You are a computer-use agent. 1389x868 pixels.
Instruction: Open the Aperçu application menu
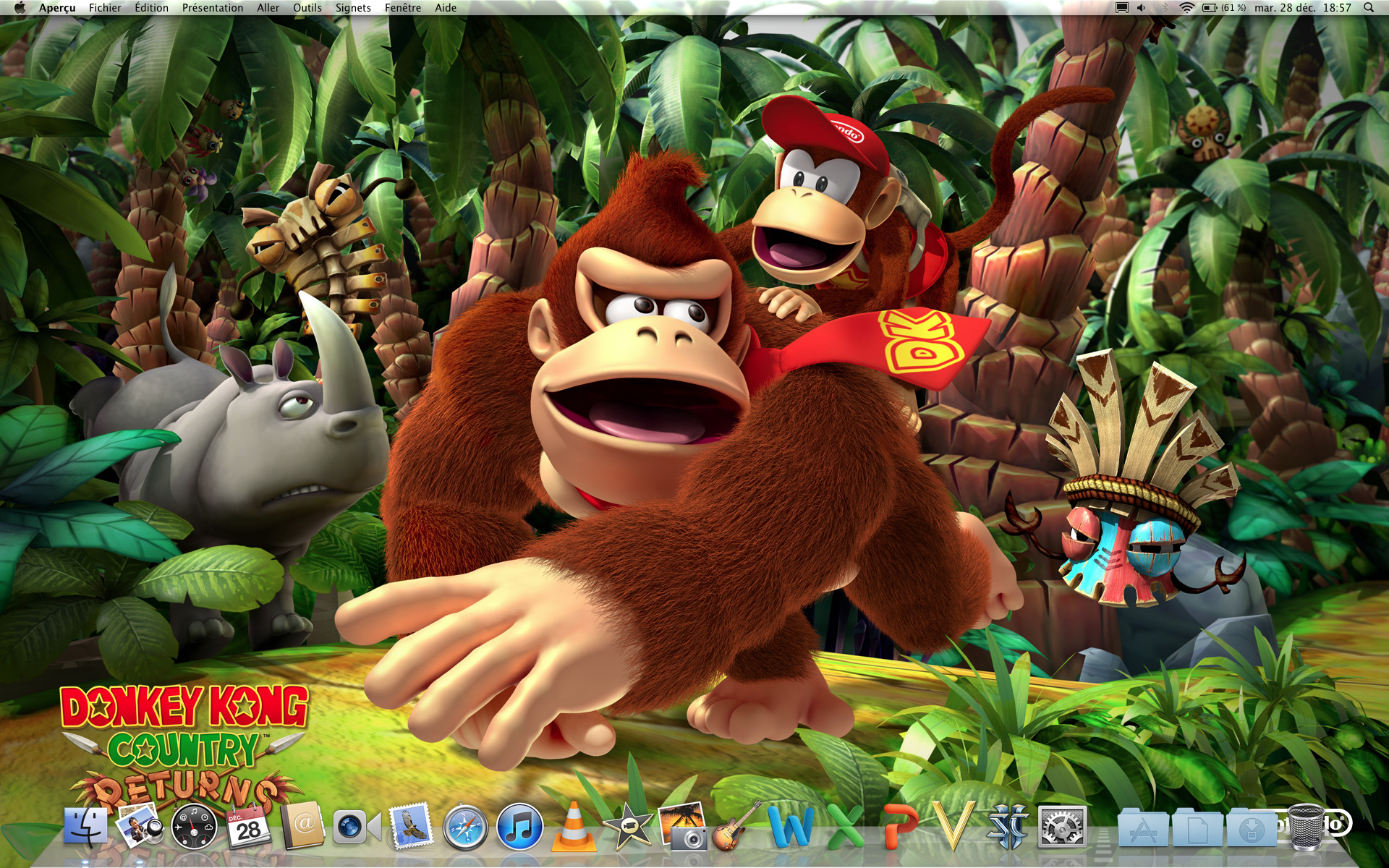coord(57,8)
